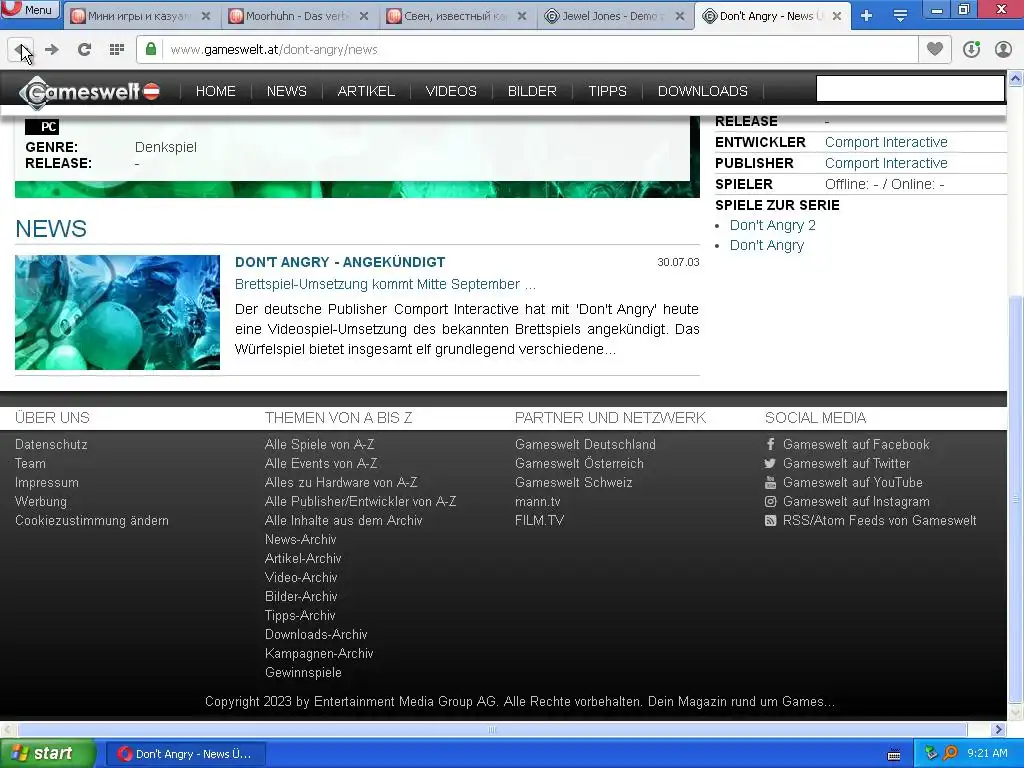Open the Don't Angry 2 series link
The image size is (1024, 768).
(773, 225)
